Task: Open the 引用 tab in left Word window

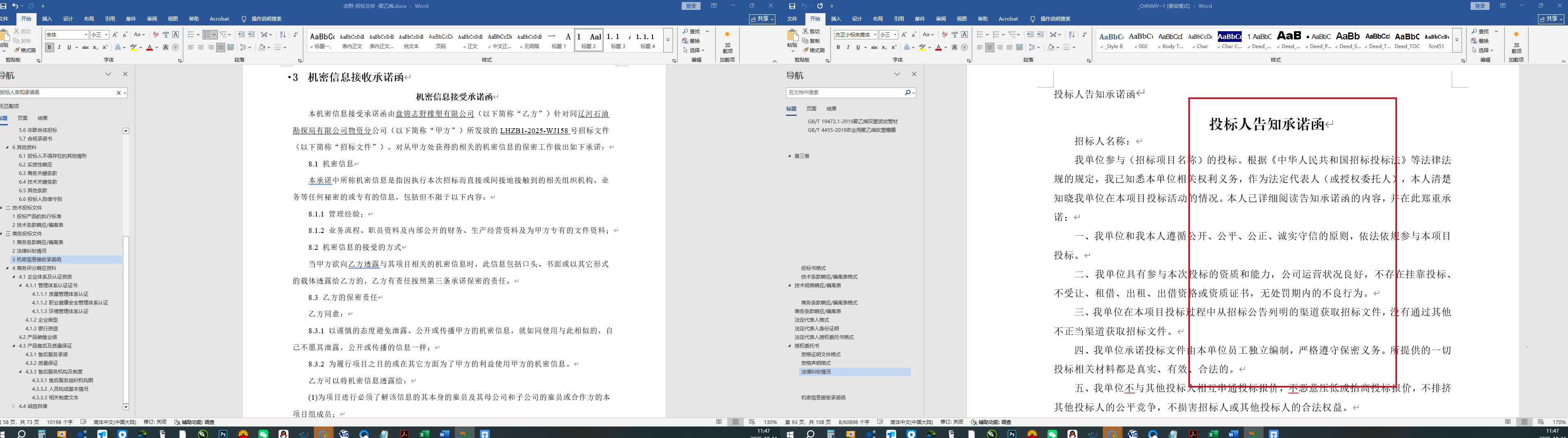Action: [110, 19]
